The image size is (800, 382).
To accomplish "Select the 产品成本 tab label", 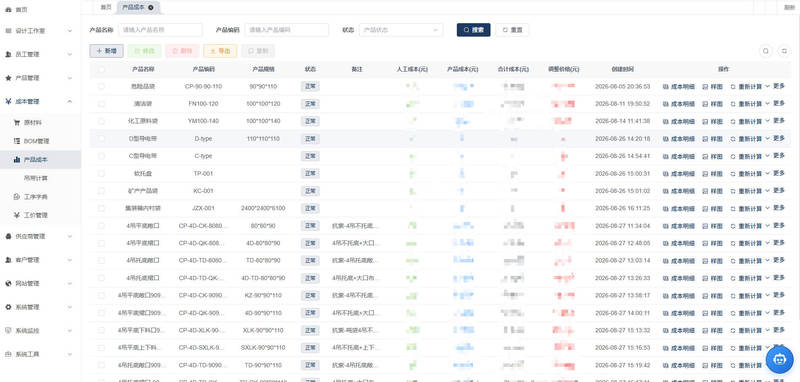I will pyautogui.click(x=134, y=7).
